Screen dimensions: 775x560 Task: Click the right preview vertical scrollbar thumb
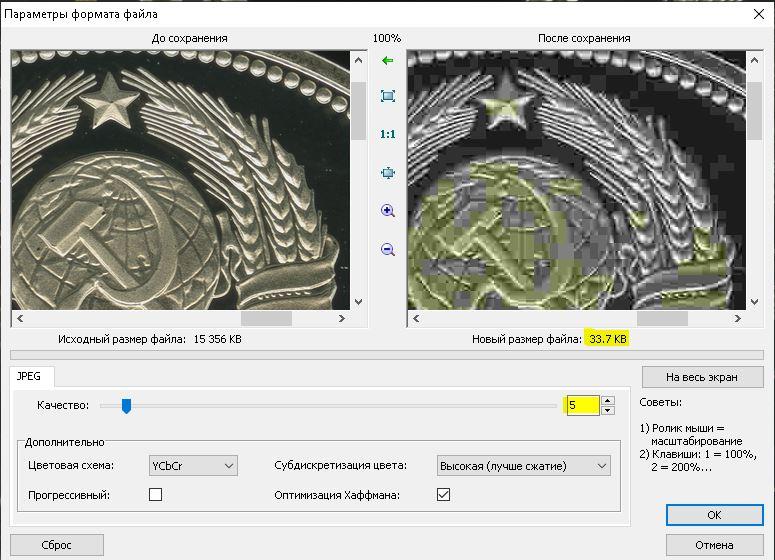coord(754,111)
